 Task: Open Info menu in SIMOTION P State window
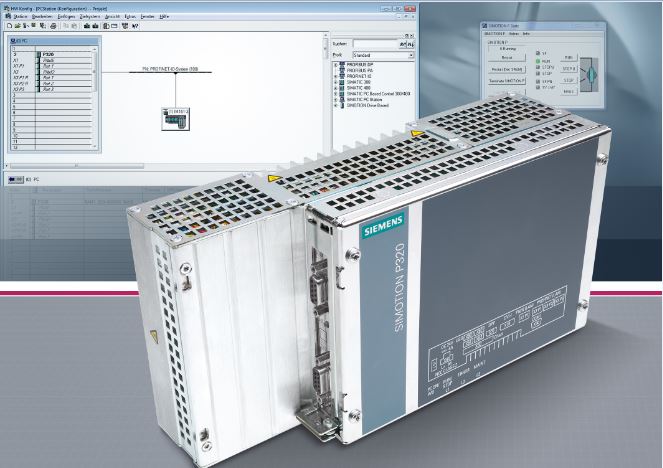tap(526, 33)
